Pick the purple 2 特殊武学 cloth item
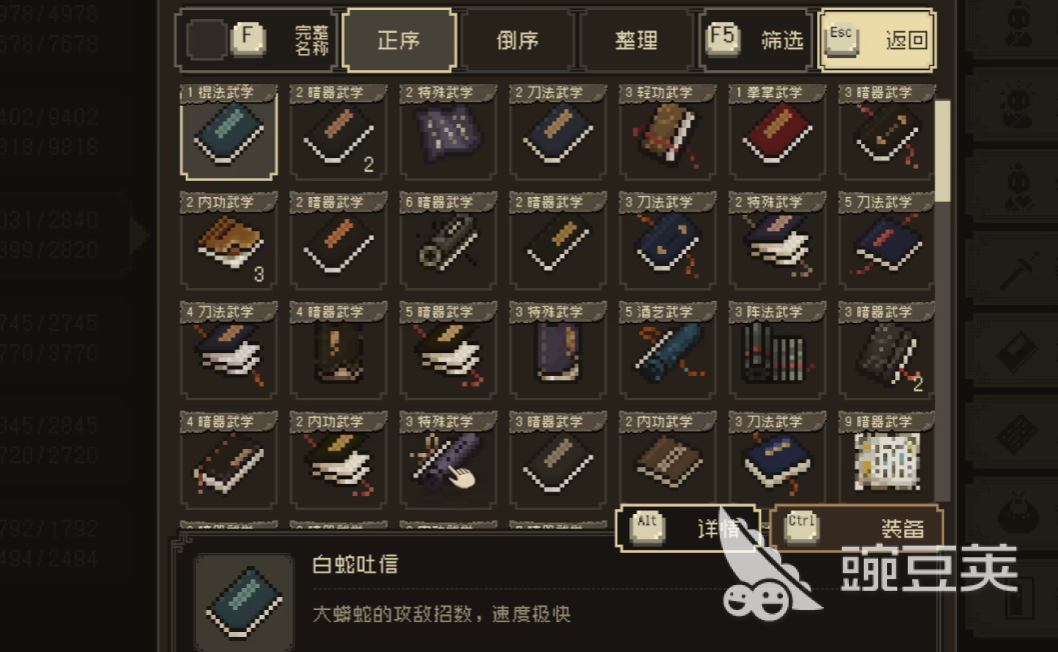This screenshot has width=1058, height=652. point(448,132)
